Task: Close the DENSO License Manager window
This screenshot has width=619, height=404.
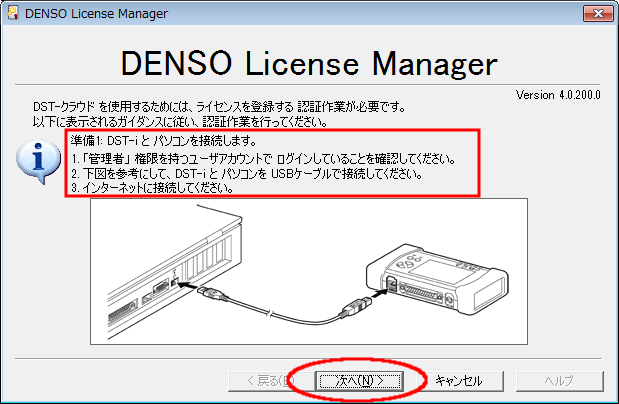Action: point(598,14)
